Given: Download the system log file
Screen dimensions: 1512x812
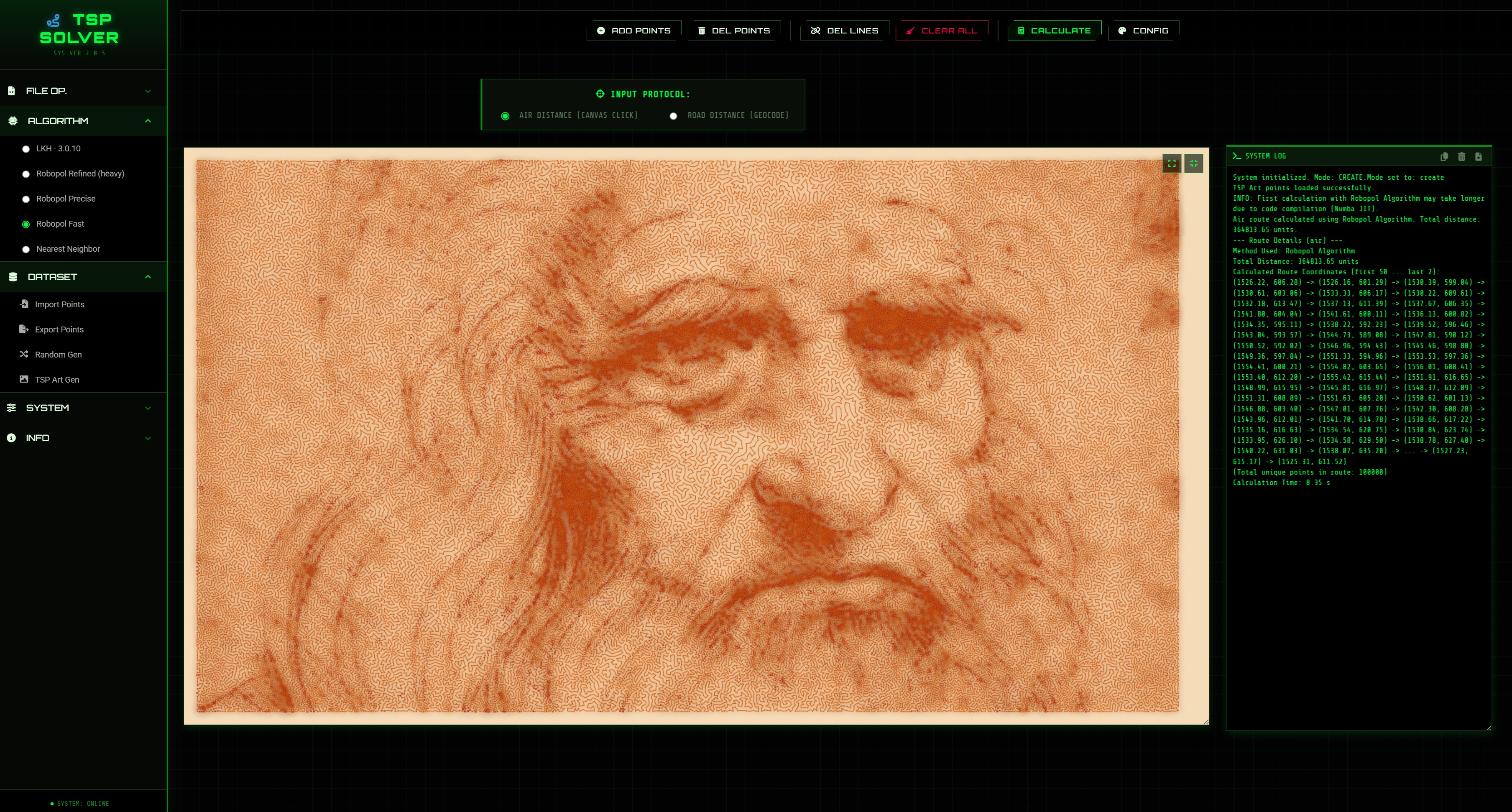Looking at the screenshot, I should coord(1479,156).
